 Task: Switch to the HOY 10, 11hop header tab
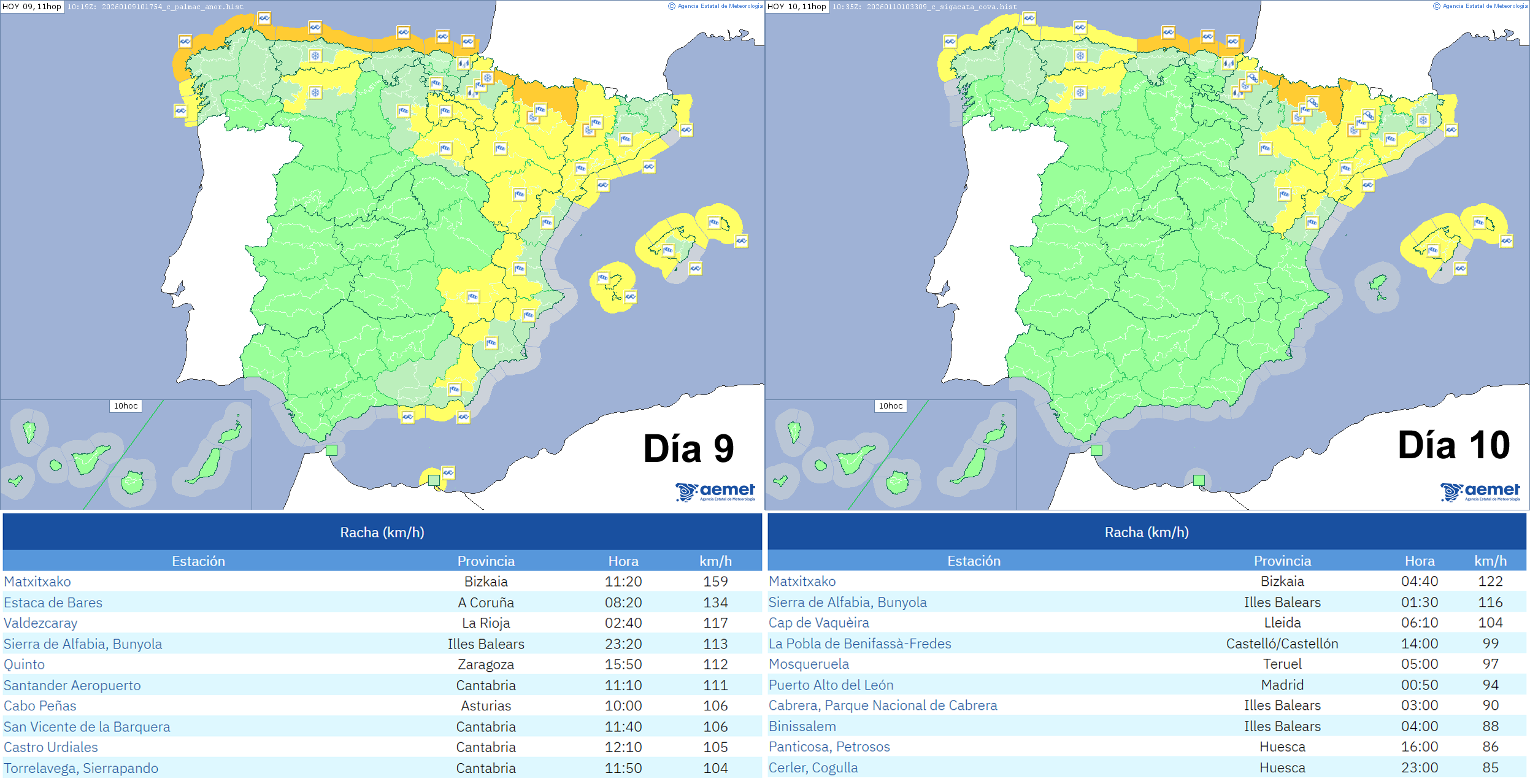tap(798, 7)
